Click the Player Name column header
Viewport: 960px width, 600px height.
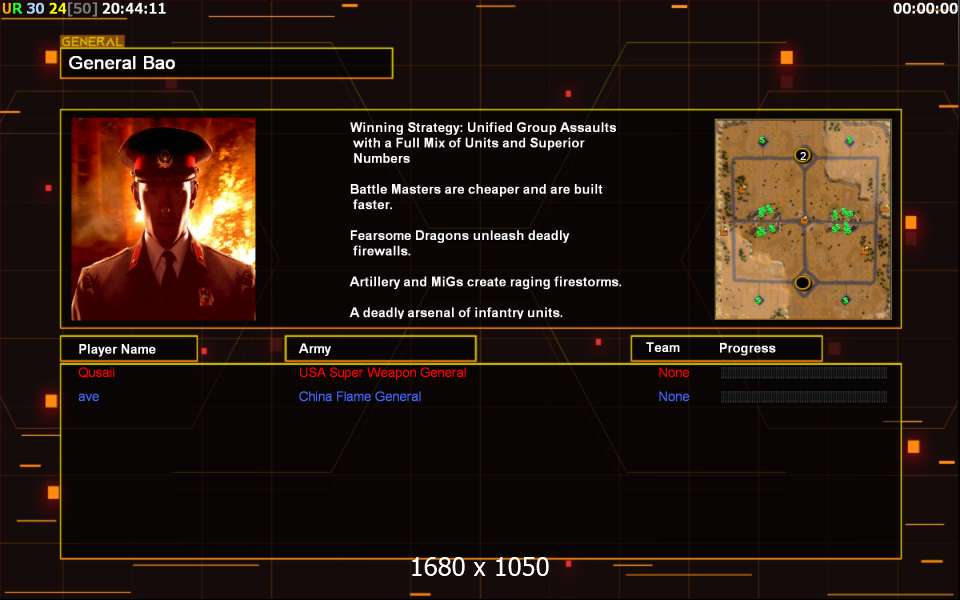click(129, 349)
